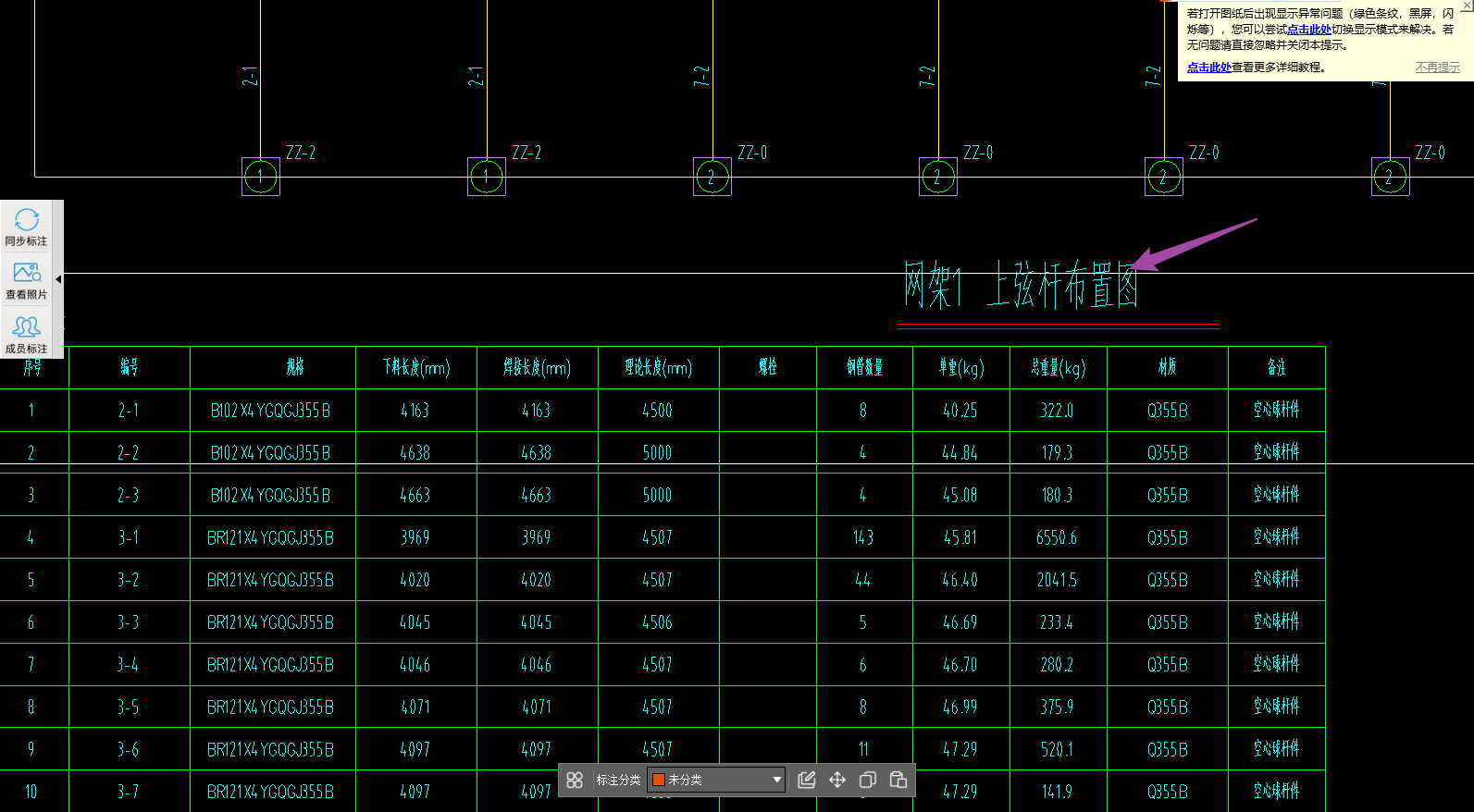The image size is (1474, 812).
Task: Click the 焊接长度(mm) column header
Action: [537, 367]
